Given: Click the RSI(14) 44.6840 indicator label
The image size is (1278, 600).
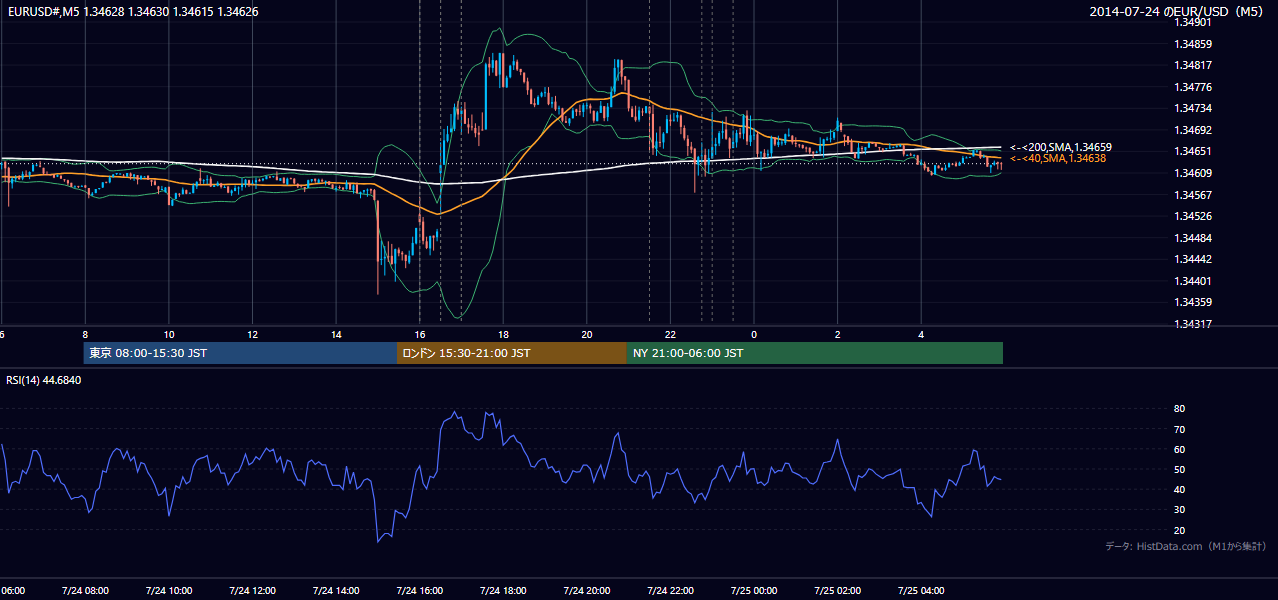Looking at the screenshot, I should pyautogui.click(x=43, y=380).
